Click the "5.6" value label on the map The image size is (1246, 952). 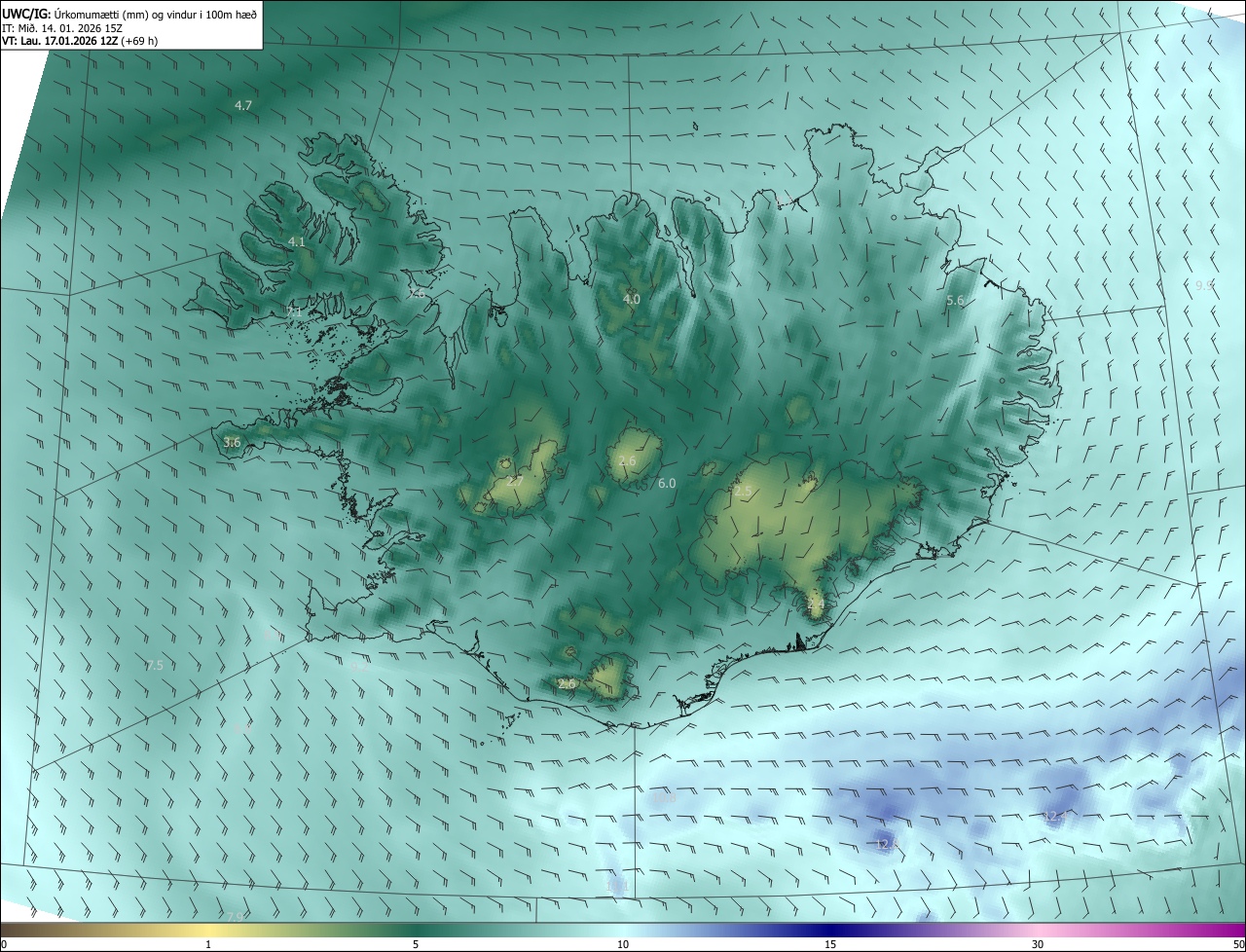point(955,301)
